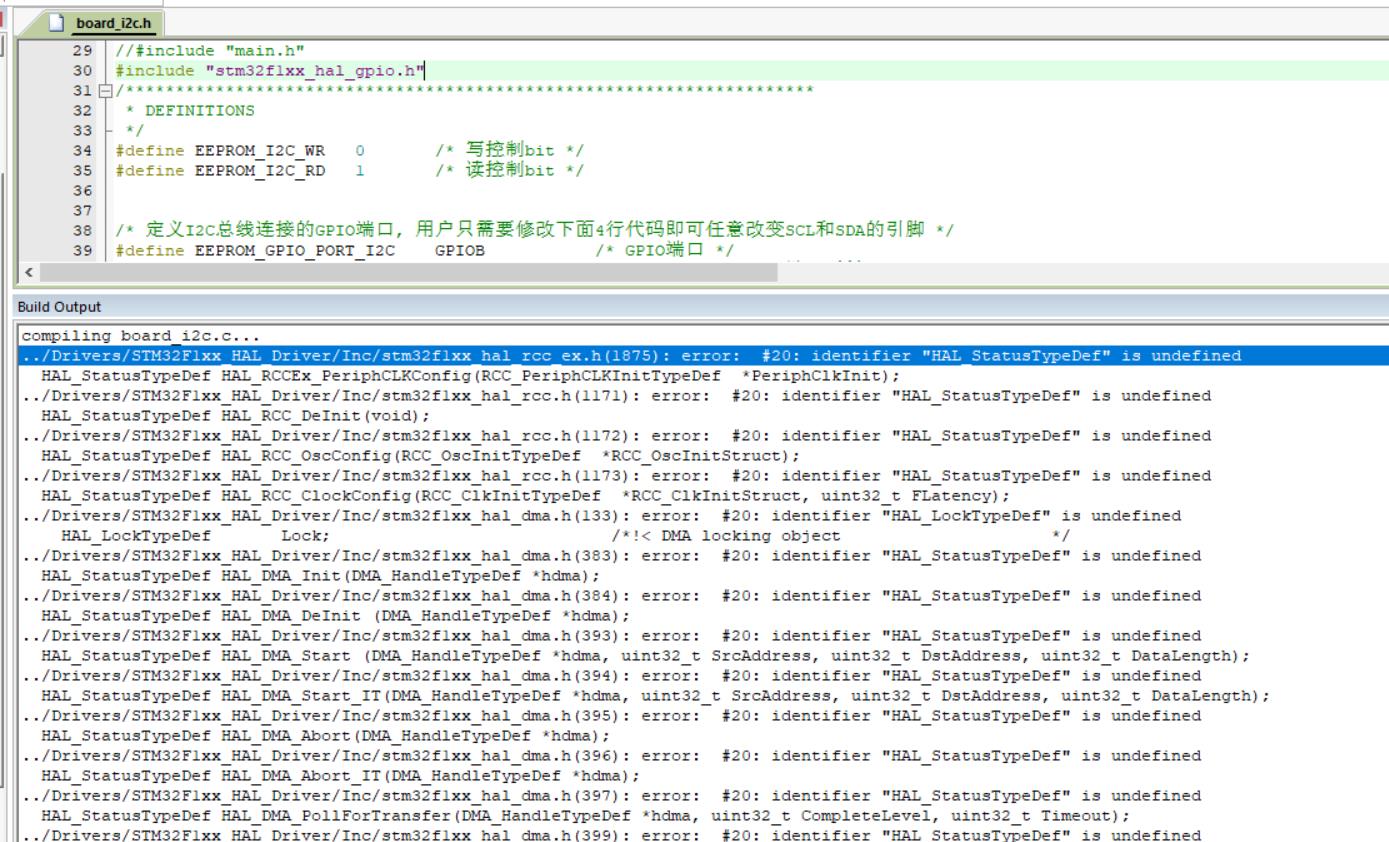Viewport: 1389px width, 842px height.
Task: Click the editor's left scroll arrow
Action: pyautogui.click(x=27, y=272)
